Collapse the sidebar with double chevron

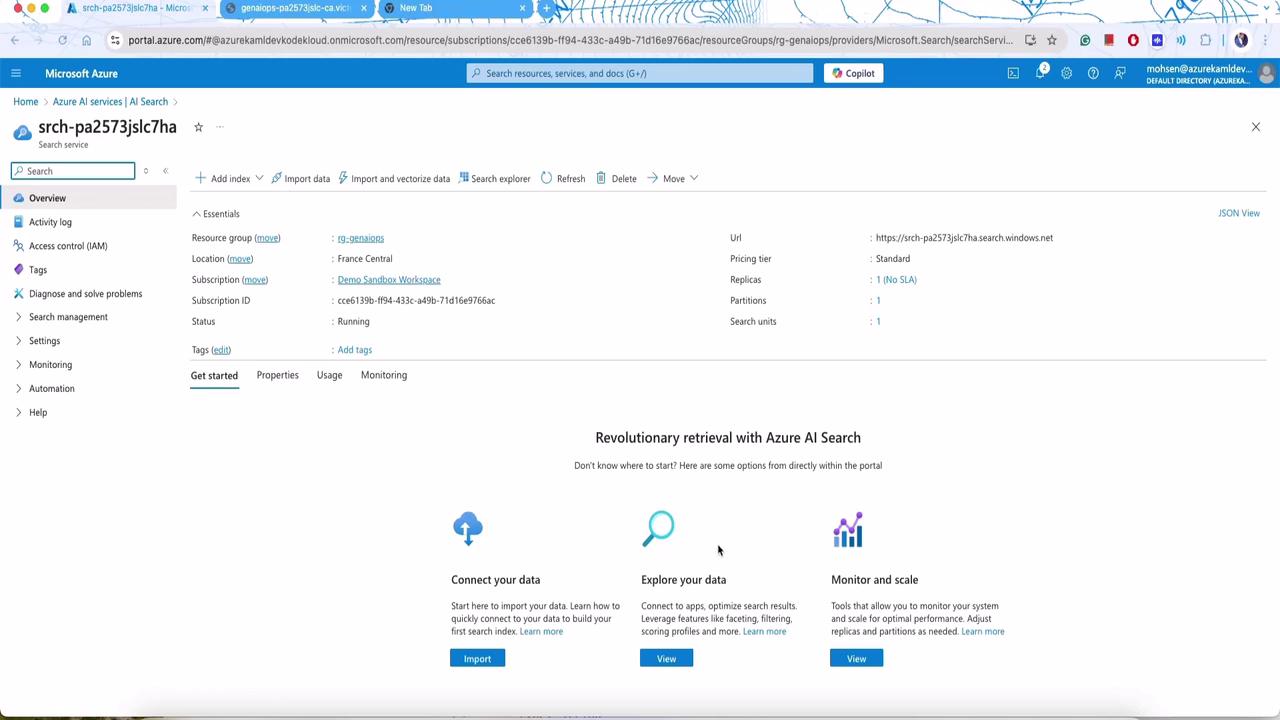(x=165, y=171)
